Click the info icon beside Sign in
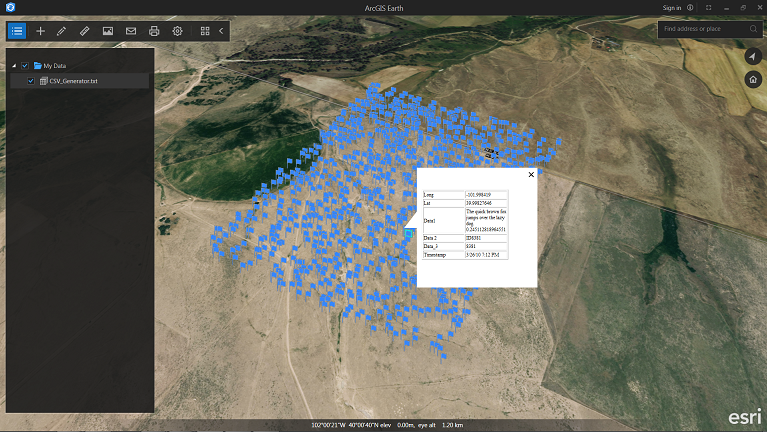This screenshot has width=767, height=432. coord(690,8)
